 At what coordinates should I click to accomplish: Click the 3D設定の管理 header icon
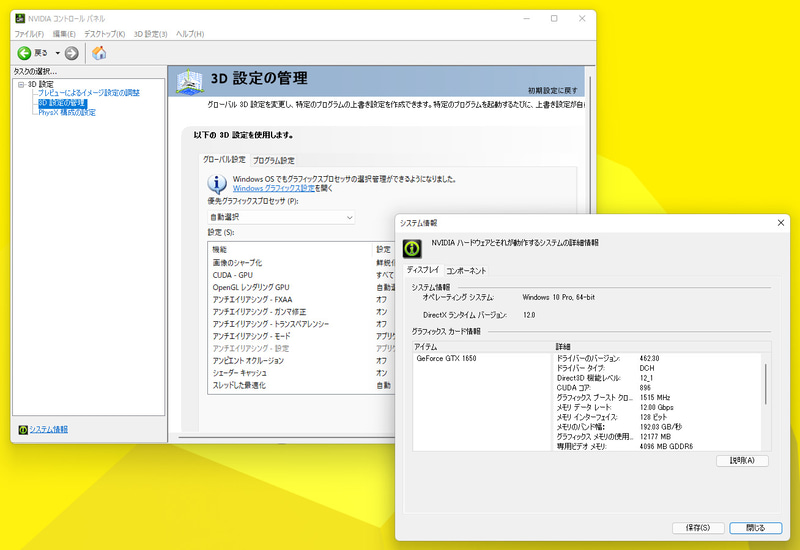click(x=189, y=81)
